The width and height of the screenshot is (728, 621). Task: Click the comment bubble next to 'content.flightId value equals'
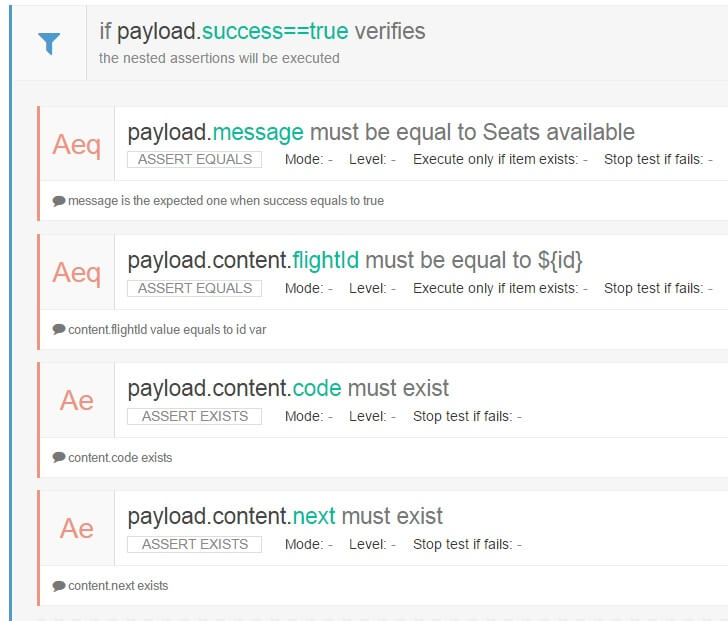(59, 329)
